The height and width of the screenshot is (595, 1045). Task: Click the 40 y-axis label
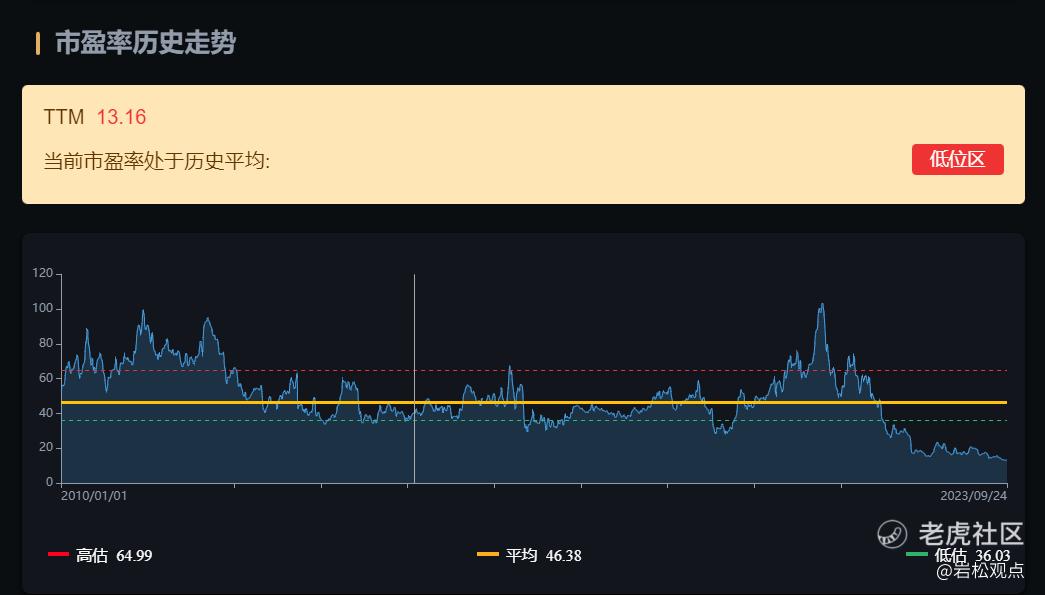(46, 412)
